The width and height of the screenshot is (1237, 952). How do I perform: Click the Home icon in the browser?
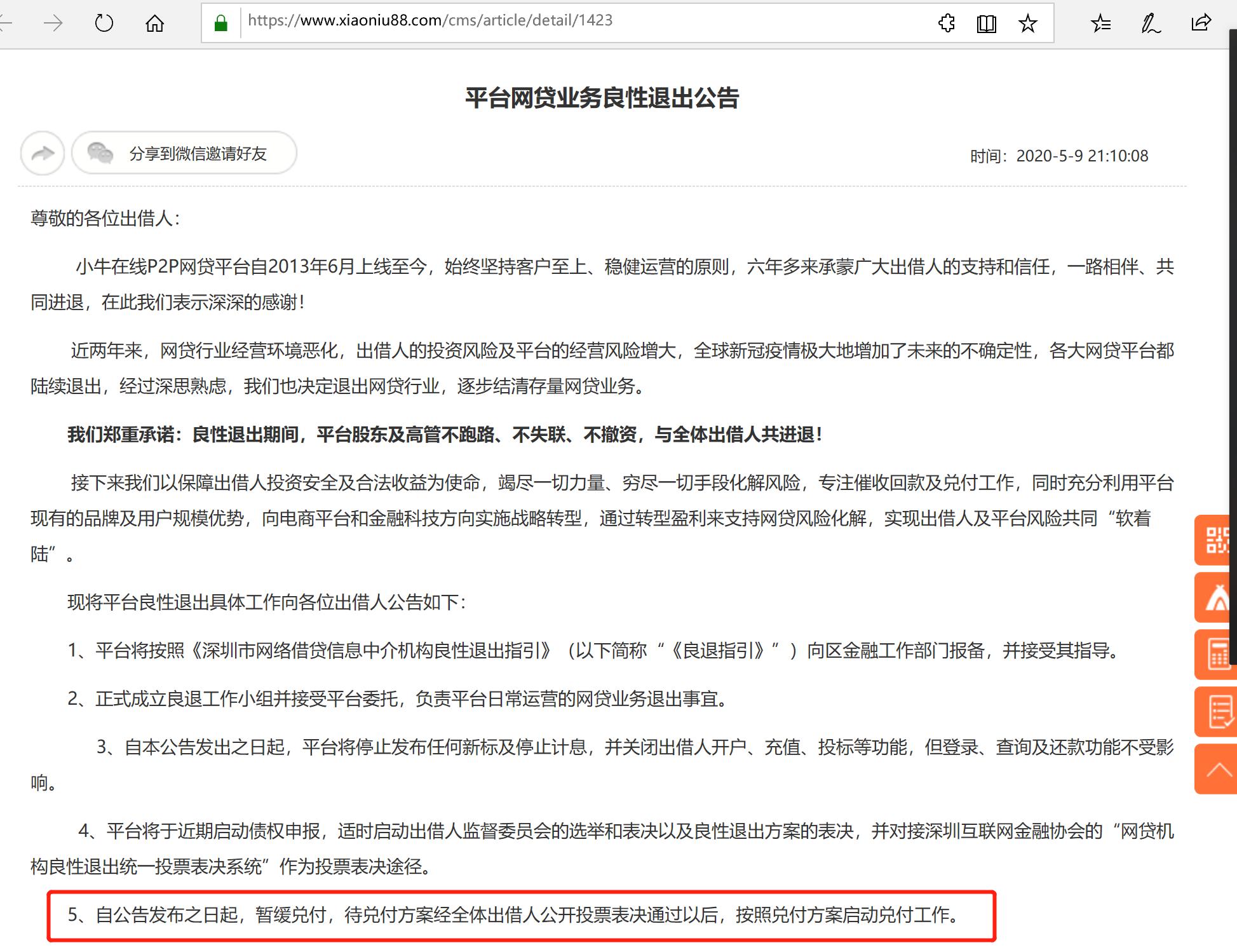click(x=154, y=22)
